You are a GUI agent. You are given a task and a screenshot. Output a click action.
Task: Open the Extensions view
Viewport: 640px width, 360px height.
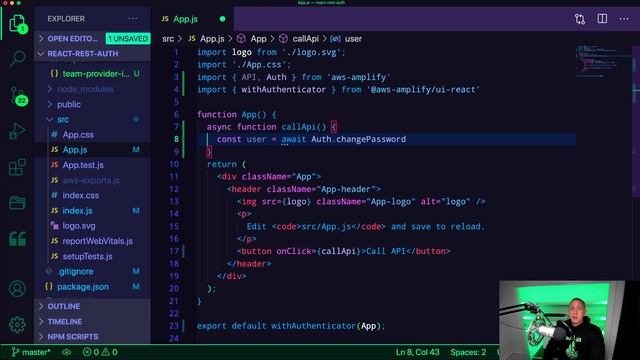(17, 167)
